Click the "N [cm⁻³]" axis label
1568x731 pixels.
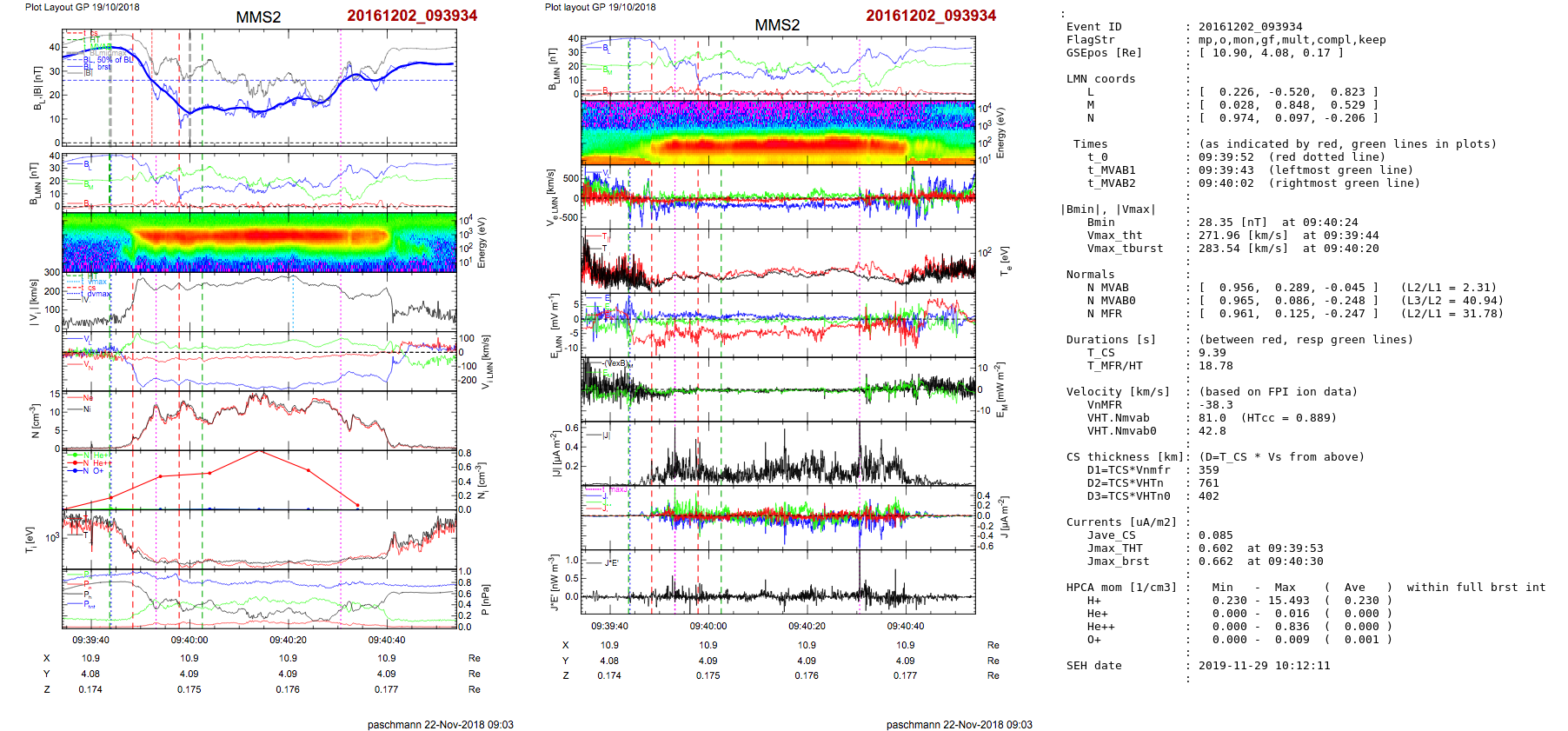(x=36, y=421)
